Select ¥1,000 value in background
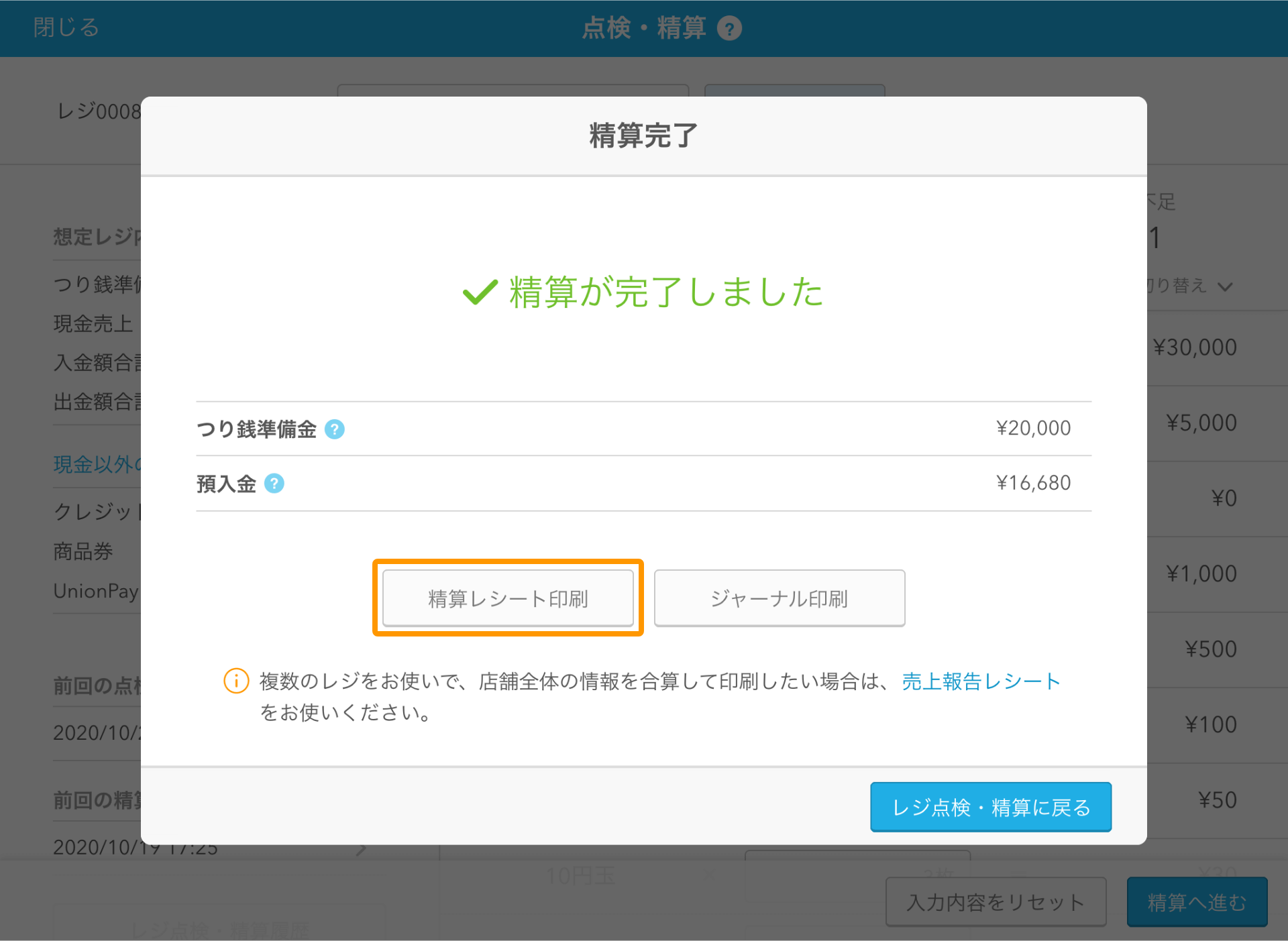Screen dimensions: 1288x941 click(x=1201, y=574)
